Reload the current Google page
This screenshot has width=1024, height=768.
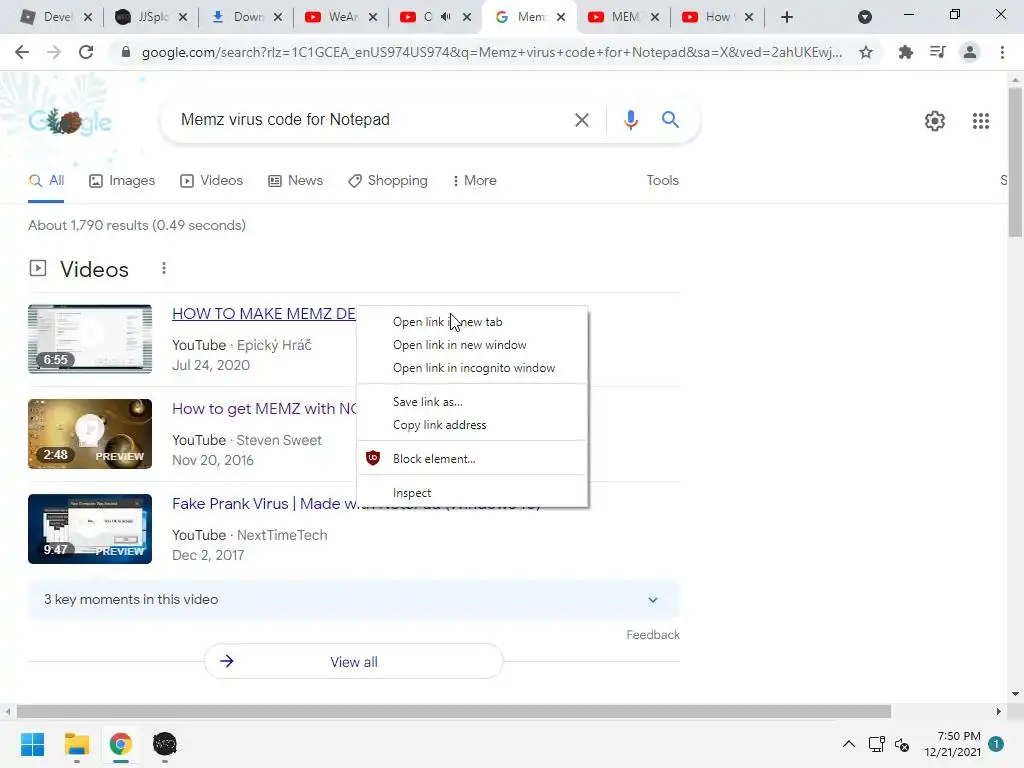86,52
